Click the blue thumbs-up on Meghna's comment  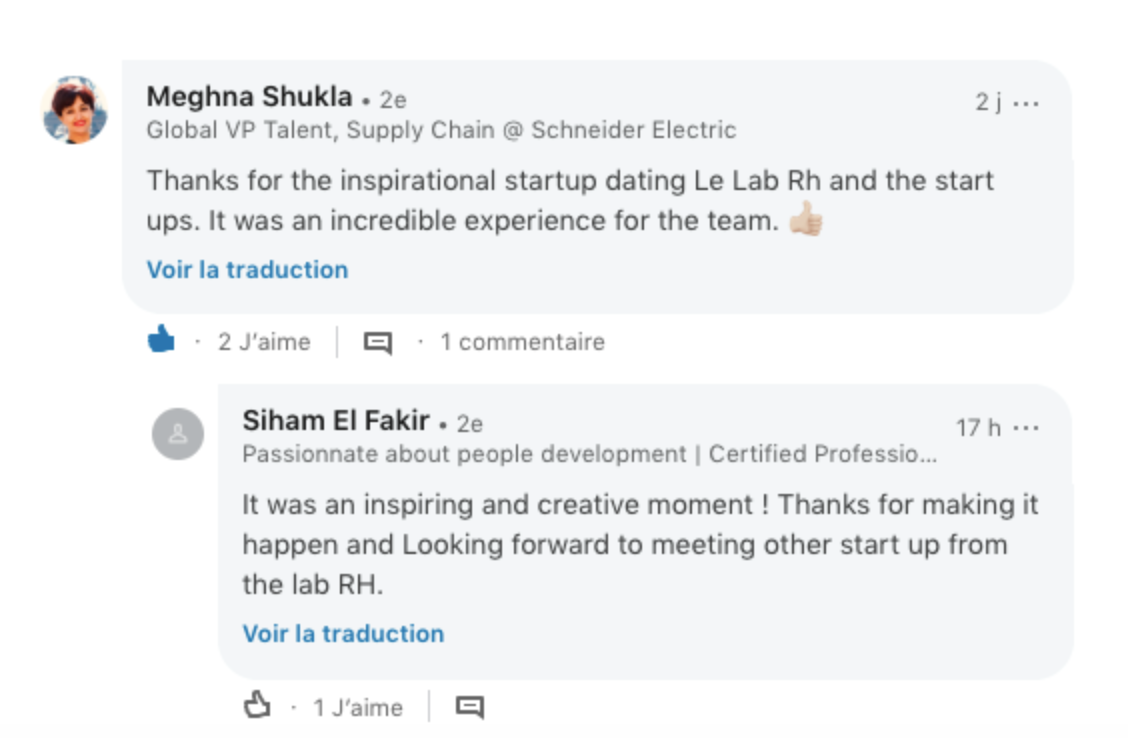tap(161, 341)
